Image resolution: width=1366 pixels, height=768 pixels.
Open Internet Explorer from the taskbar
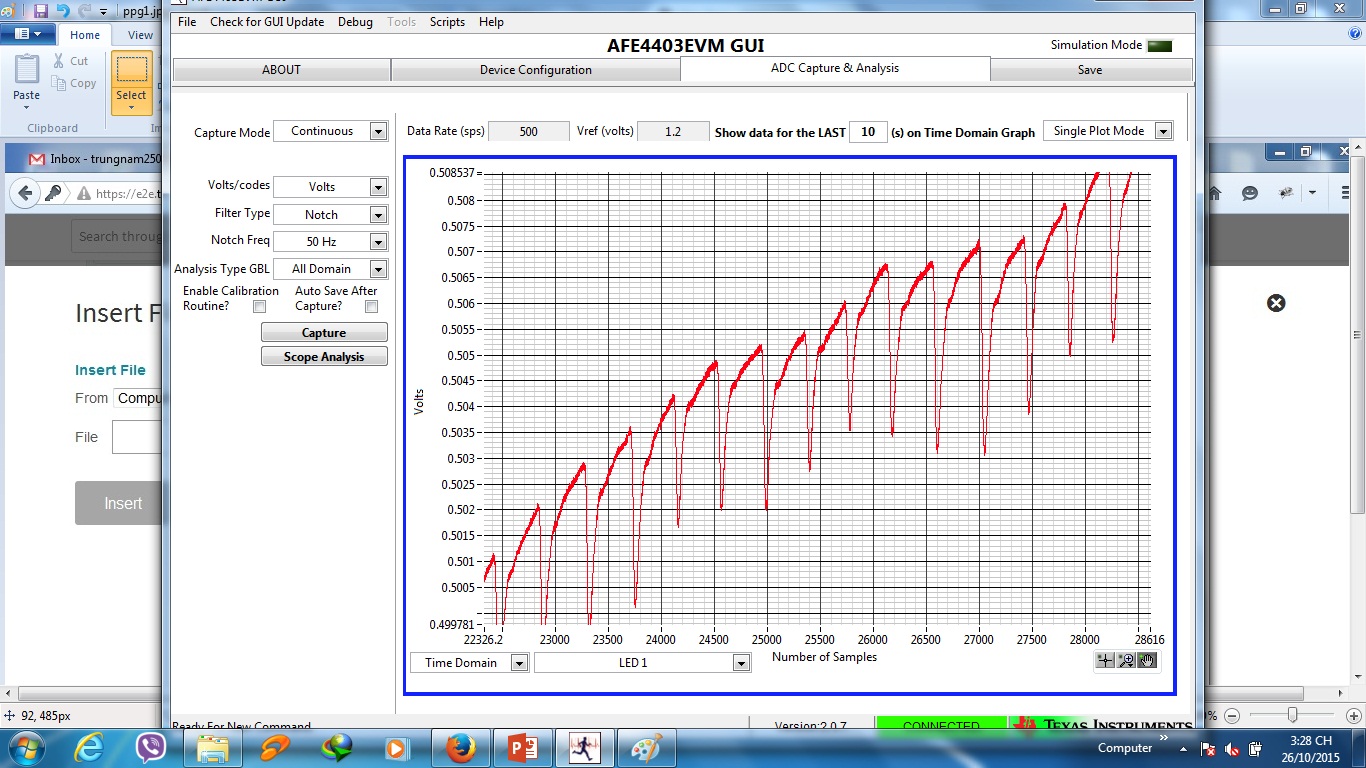[90, 747]
